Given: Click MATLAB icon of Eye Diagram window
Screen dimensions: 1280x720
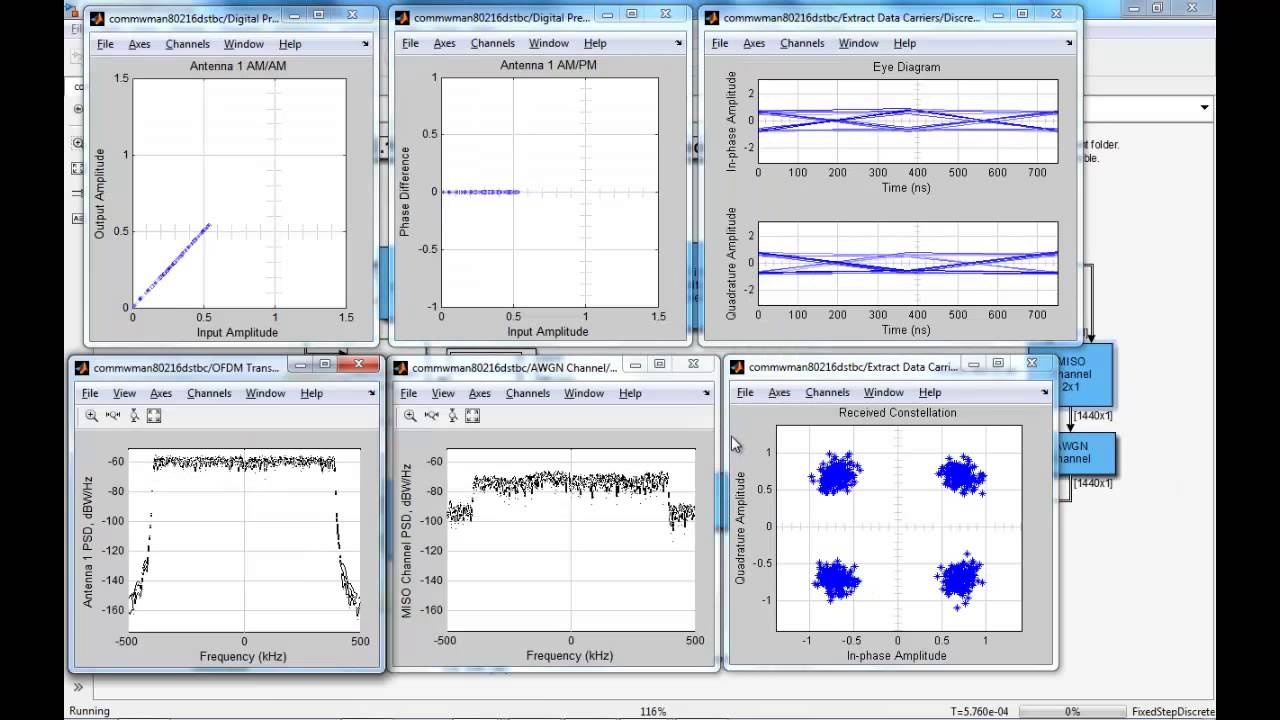Looking at the screenshot, I should pyautogui.click(x=711, y=18).
